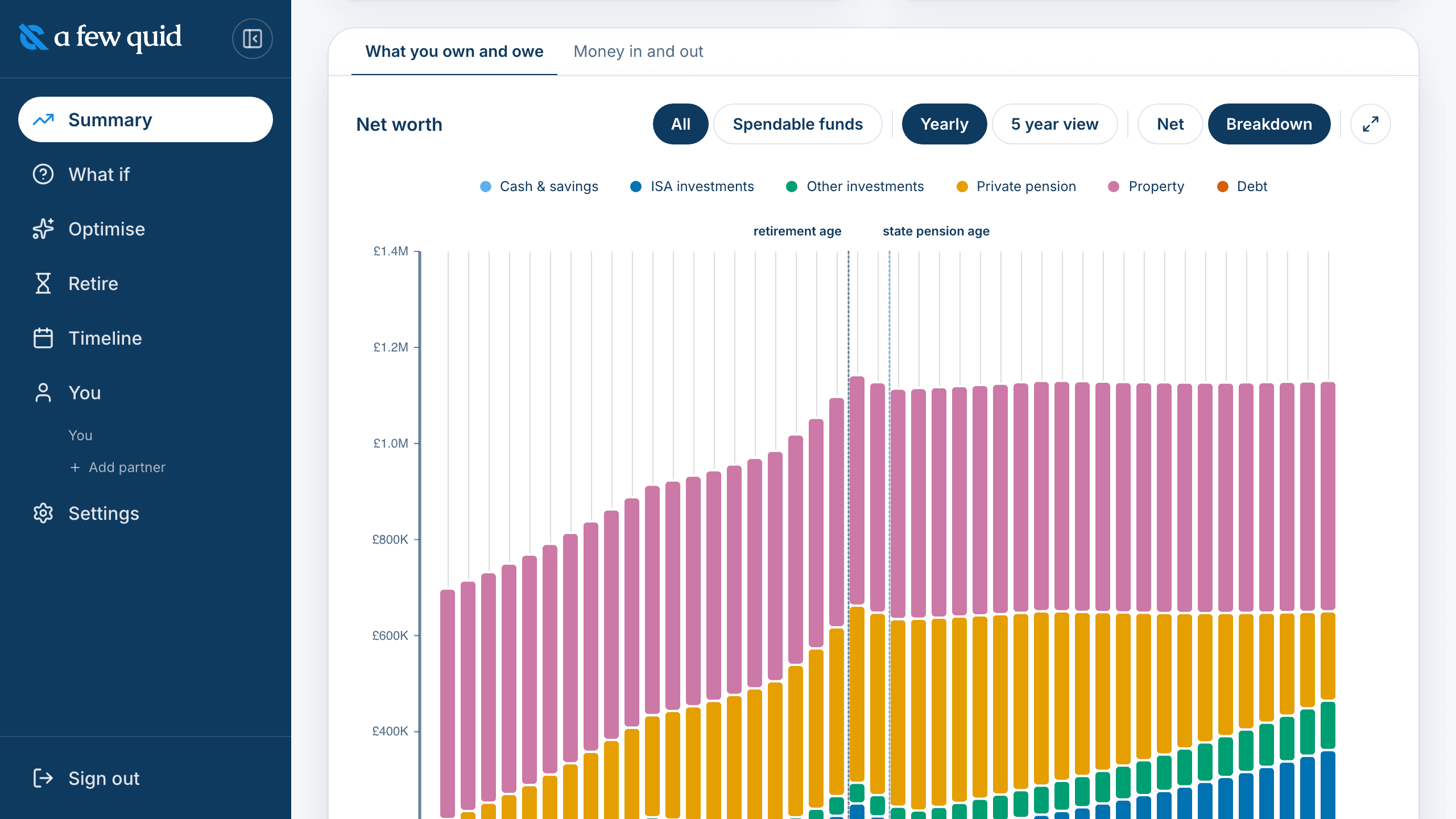Click the £1.2M axis label
The image size is (1456, 819).
[391, 347]
